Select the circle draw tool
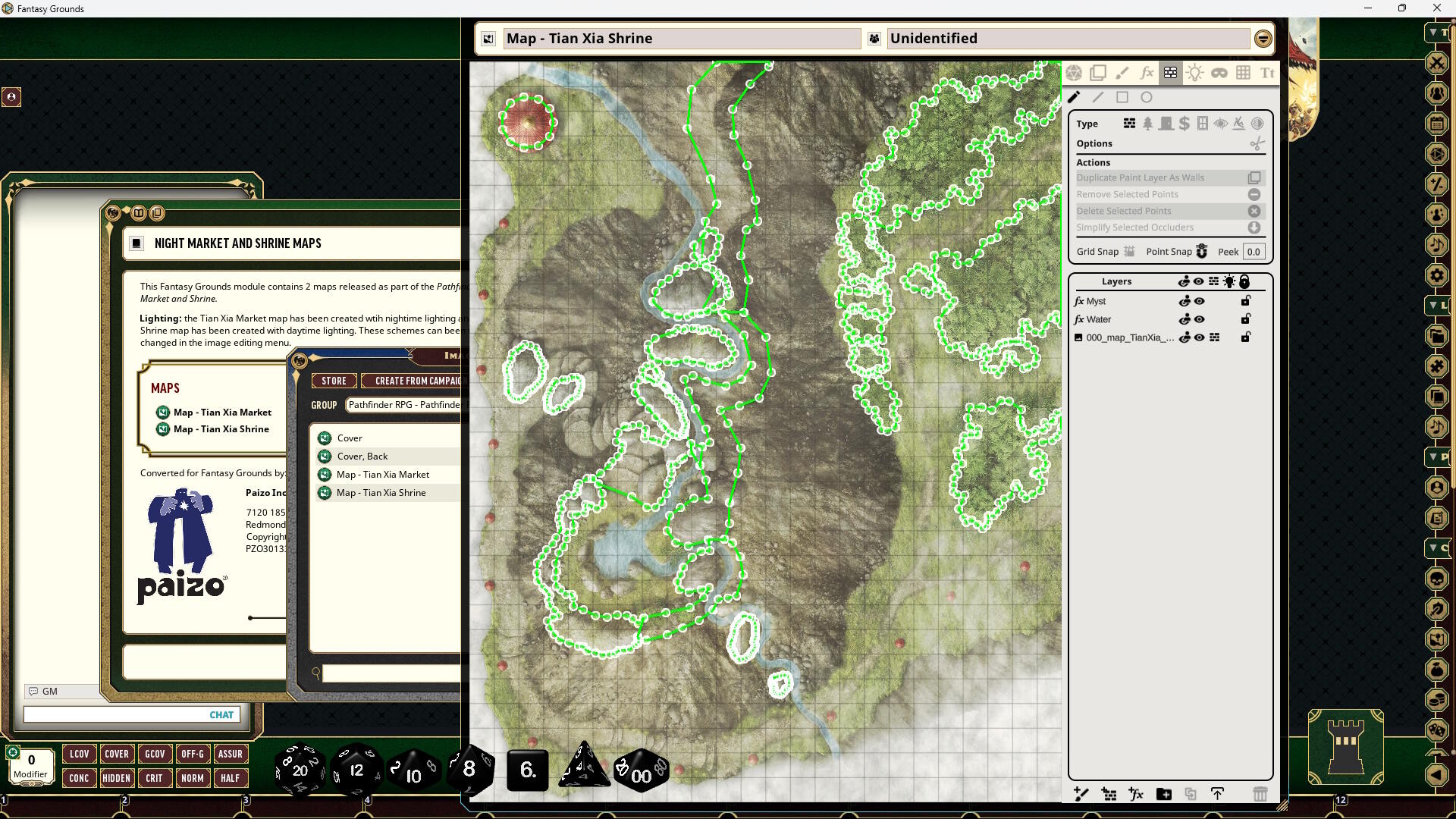This screenshot has height=819, width=1456. (x=1147, y=97)
